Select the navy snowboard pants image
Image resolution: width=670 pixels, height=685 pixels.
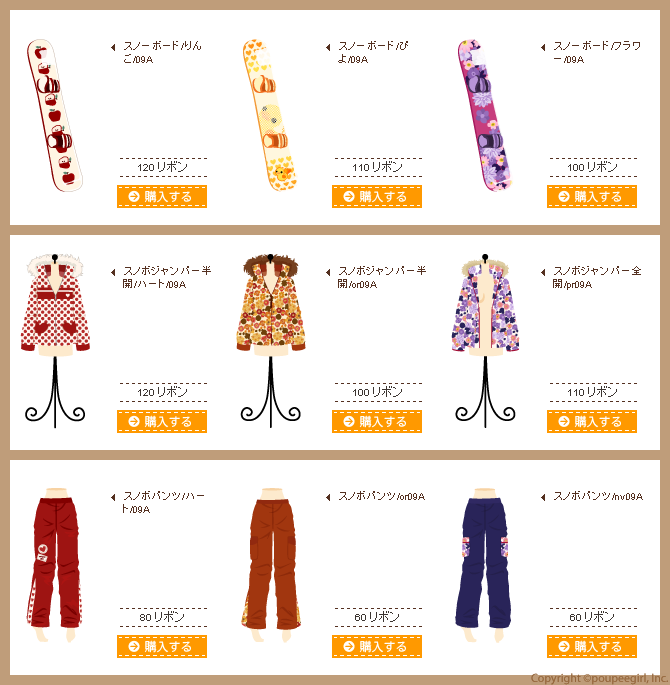[484, 565]
